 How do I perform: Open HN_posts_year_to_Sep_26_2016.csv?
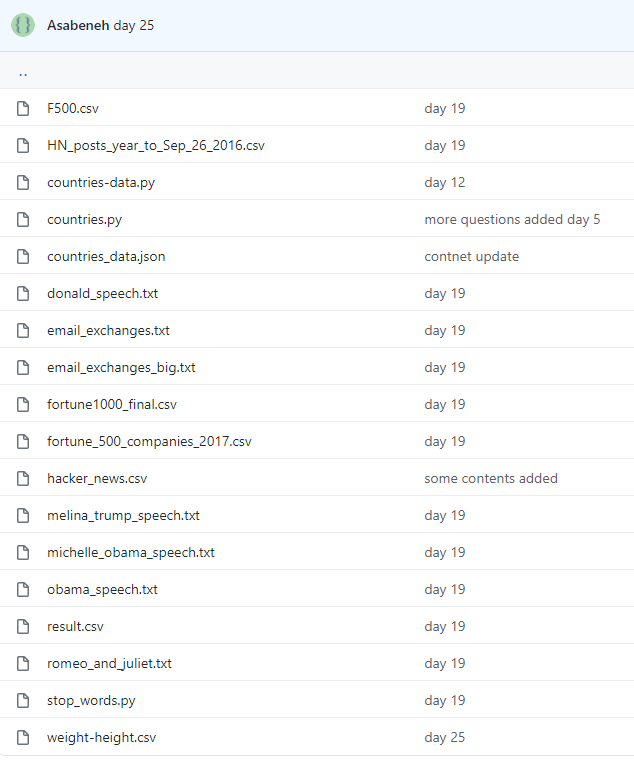(156, 145)
